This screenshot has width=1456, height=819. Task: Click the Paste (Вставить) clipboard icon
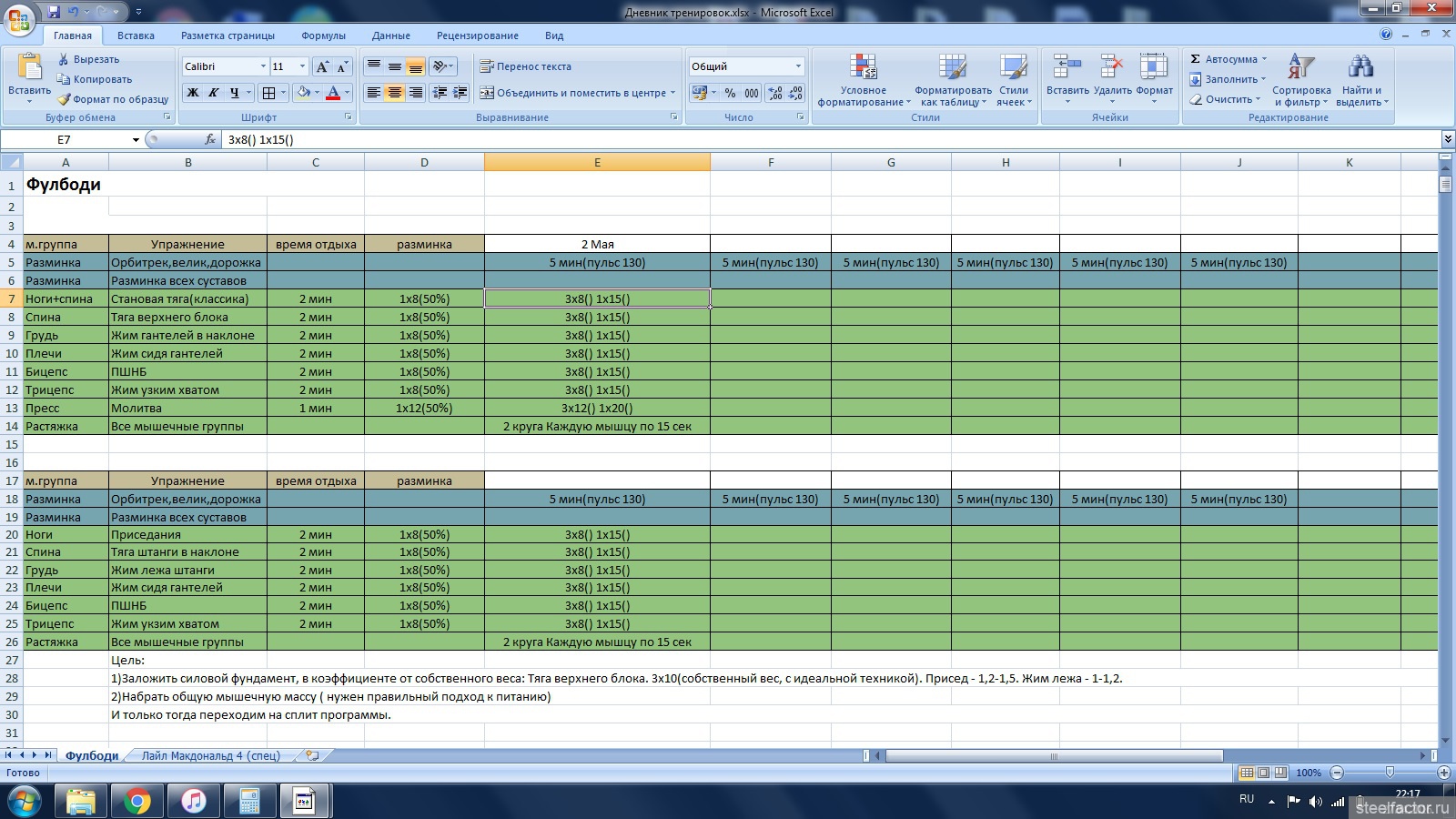click(29, 68)
